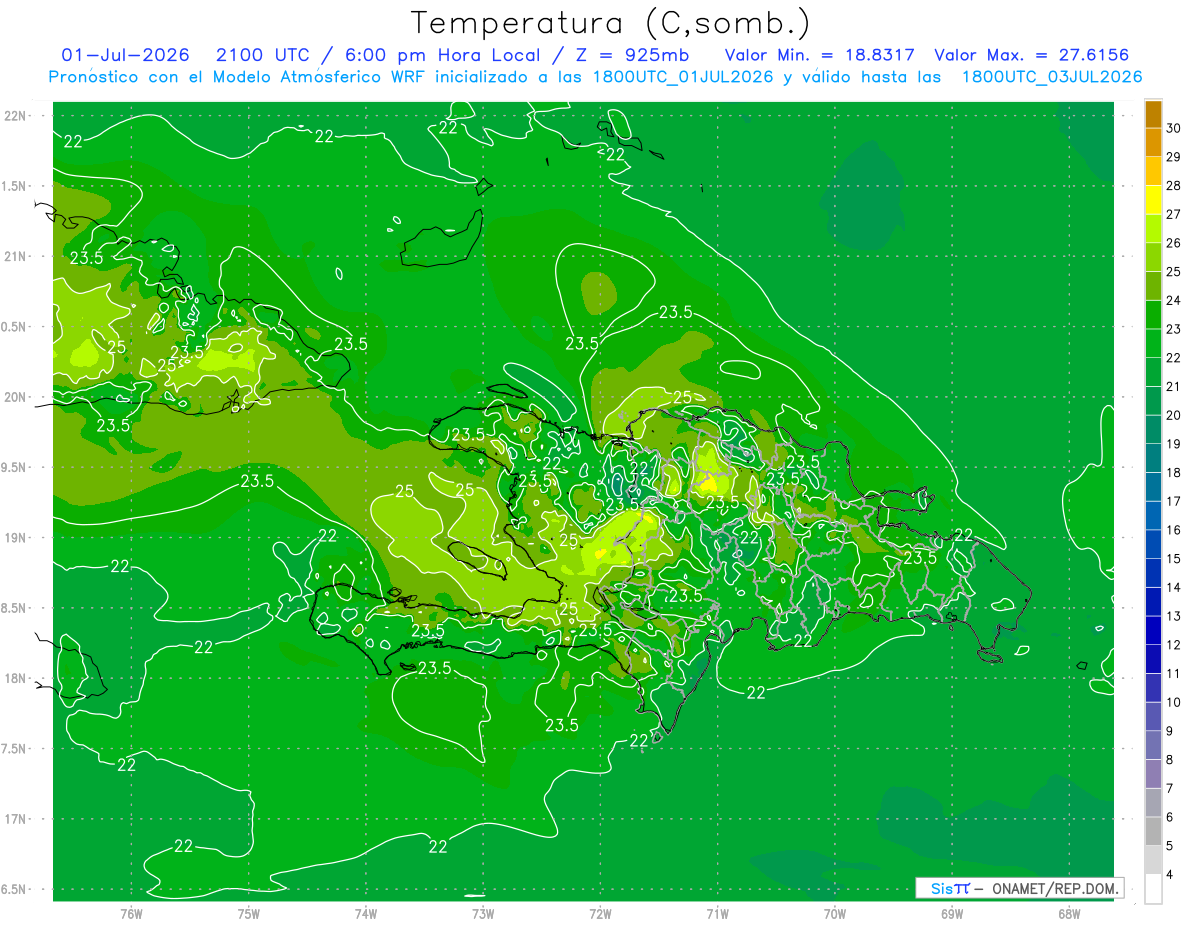Click the '17N' latitude axis label
Image resolution: width=1200 pixels, height=927 pixels.
17,819
